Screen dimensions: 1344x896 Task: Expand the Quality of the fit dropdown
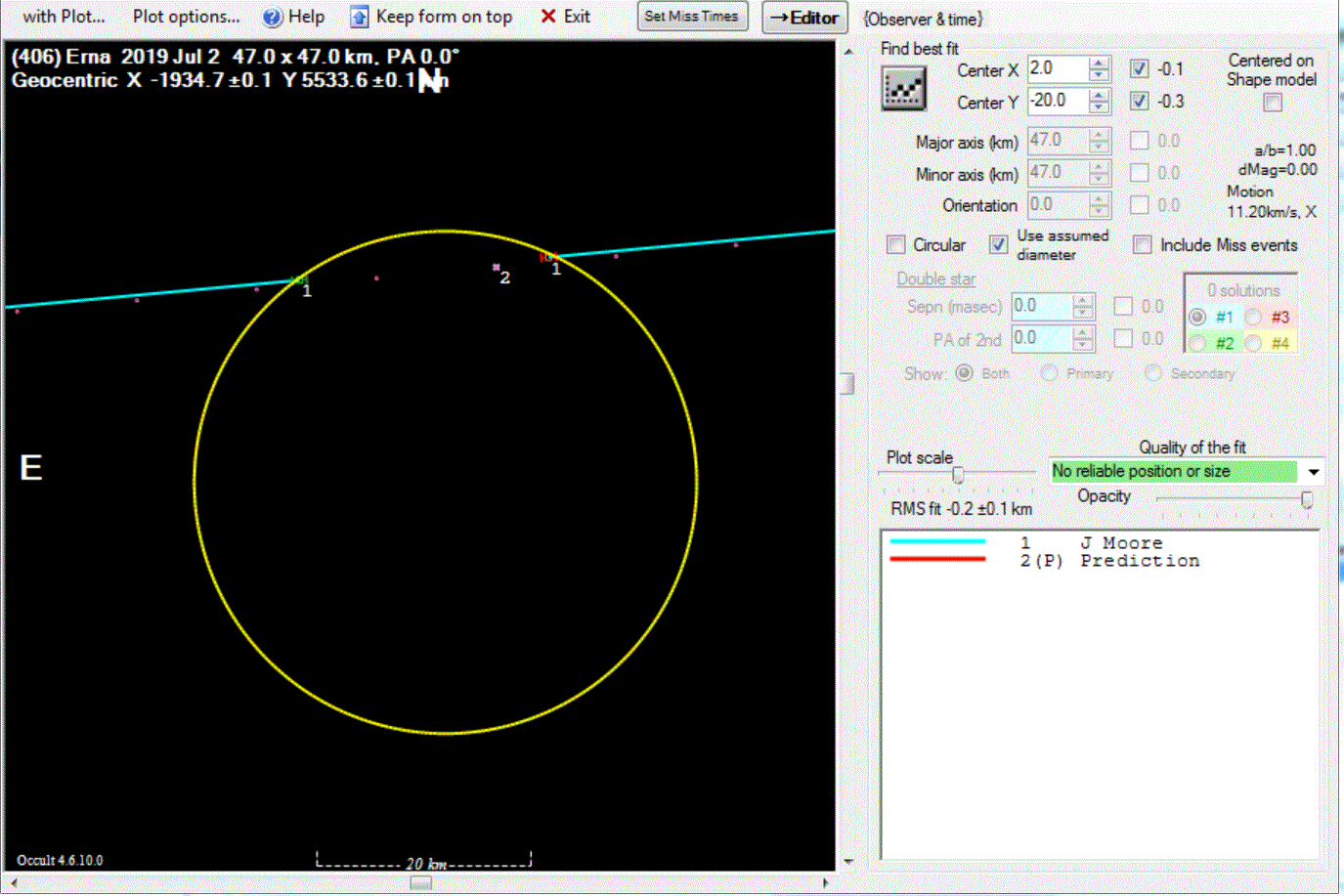[1314, 471]
